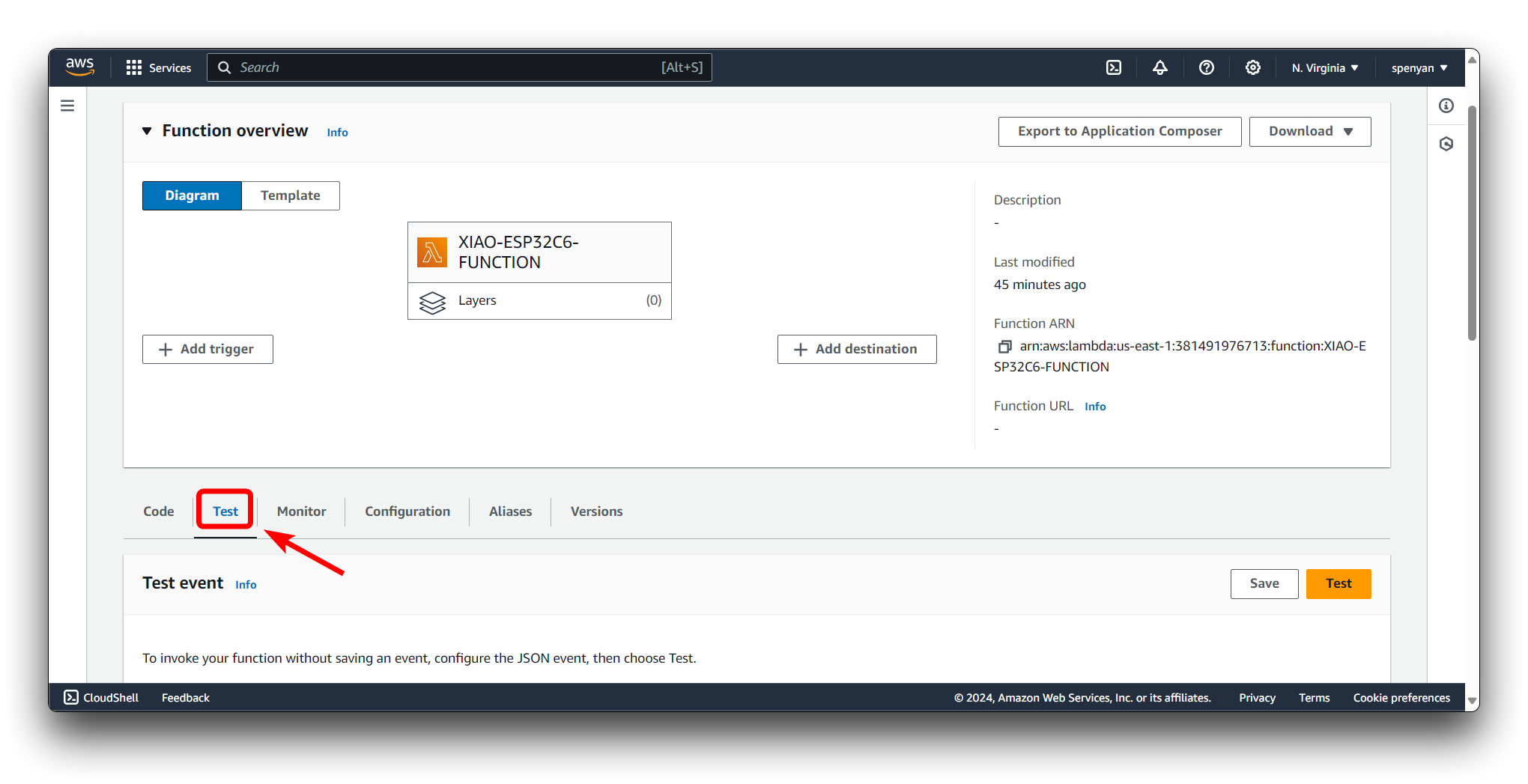Open CloudShell from the footer

pos(101,697)
